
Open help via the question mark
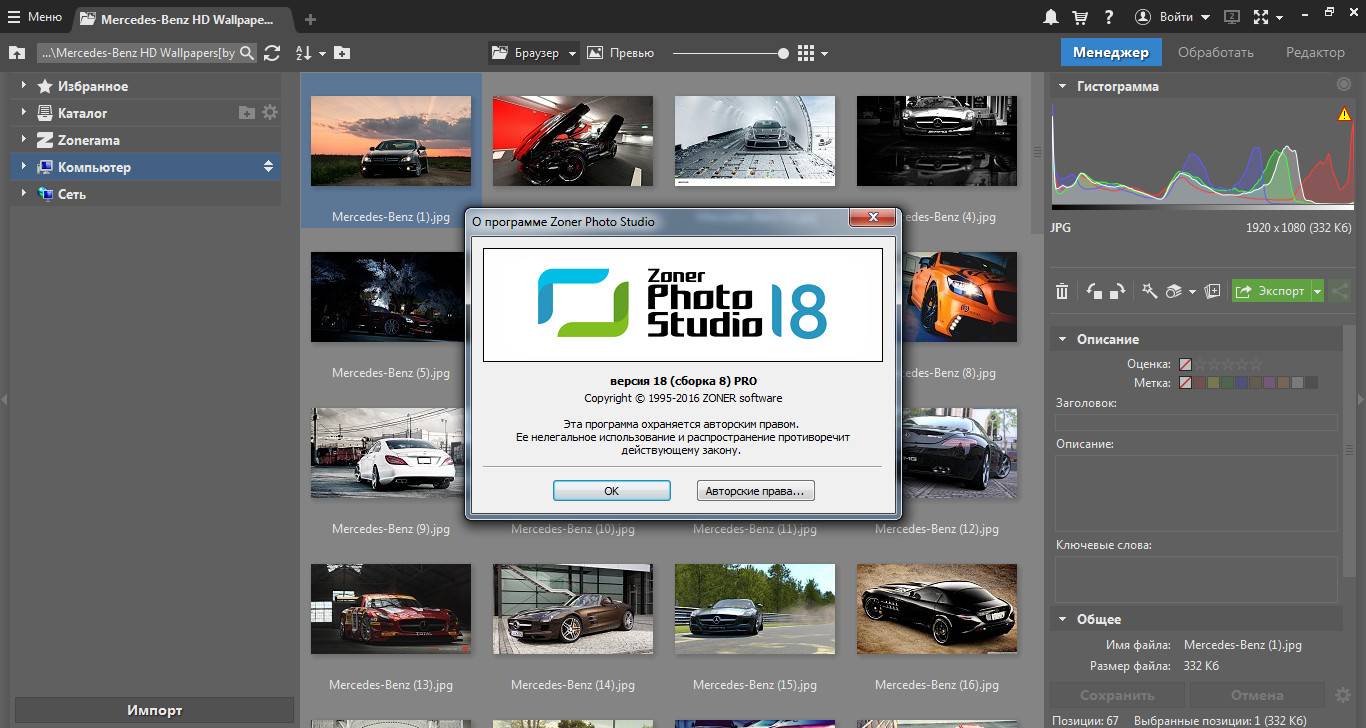1109,17
